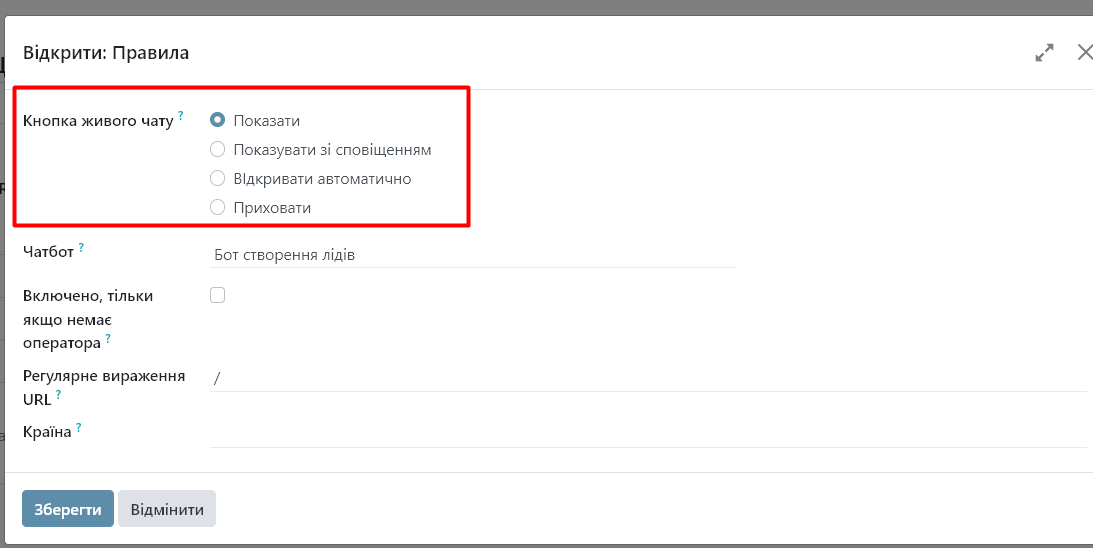The width and height of the screenshot is (1093, 548).
Task: Click the URL regular expression input
Action: (x=646, y=377)
